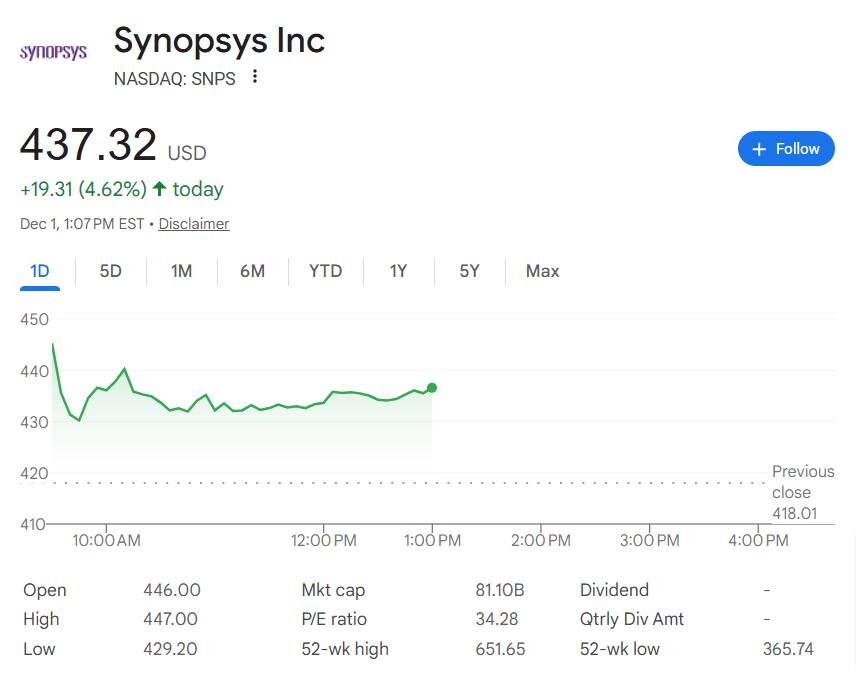Switch to the 5Y chart tab
Screen dimensions: 856x678
point(469,271)
